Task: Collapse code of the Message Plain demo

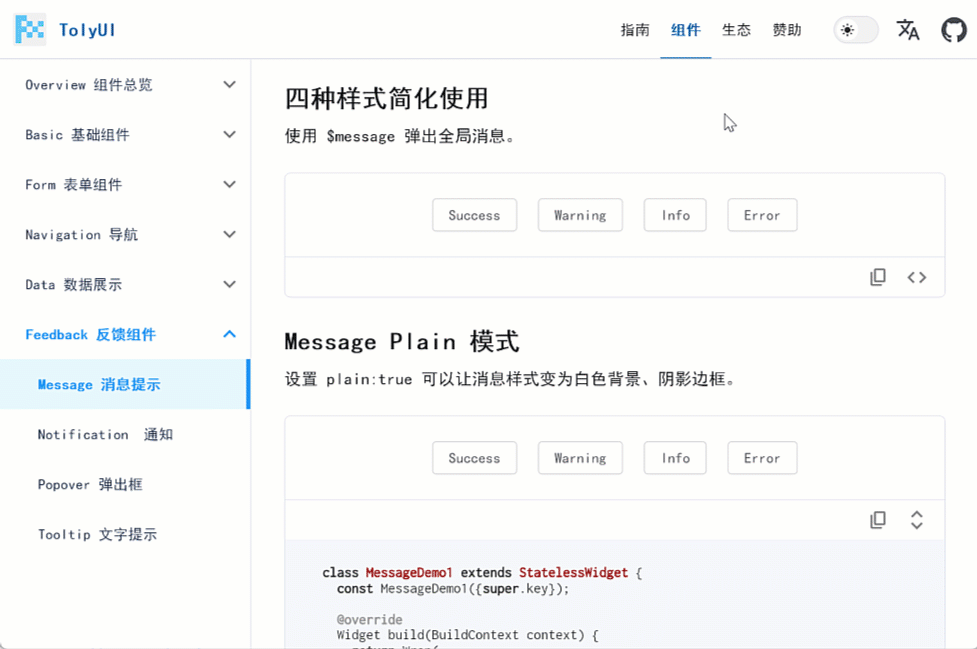Action: coord(917,520)
